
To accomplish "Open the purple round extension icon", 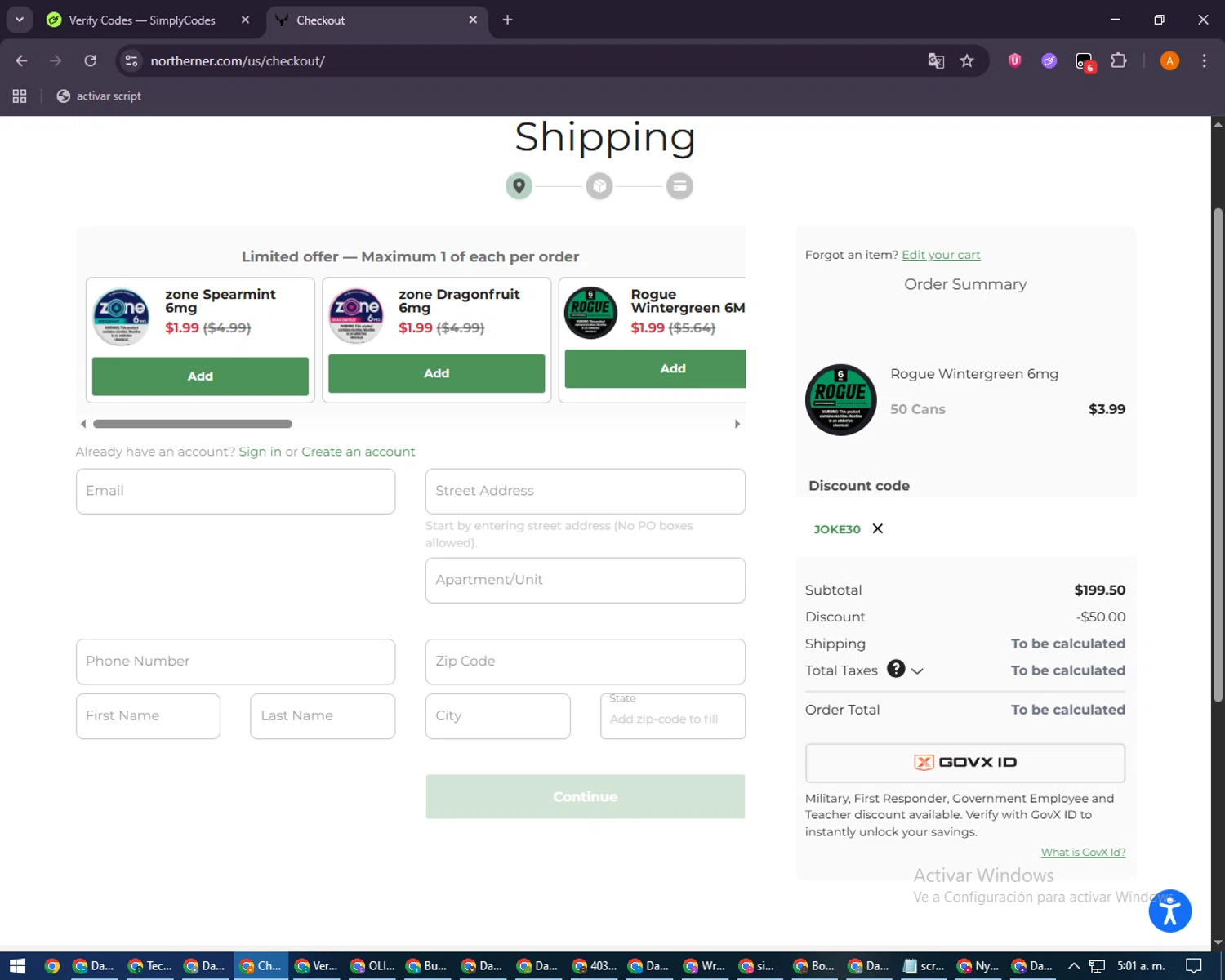I will pyautogui.click(x=1049, y=60).
